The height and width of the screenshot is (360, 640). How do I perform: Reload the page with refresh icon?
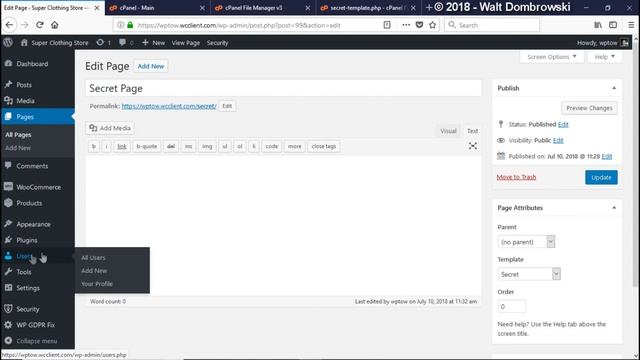40,25
